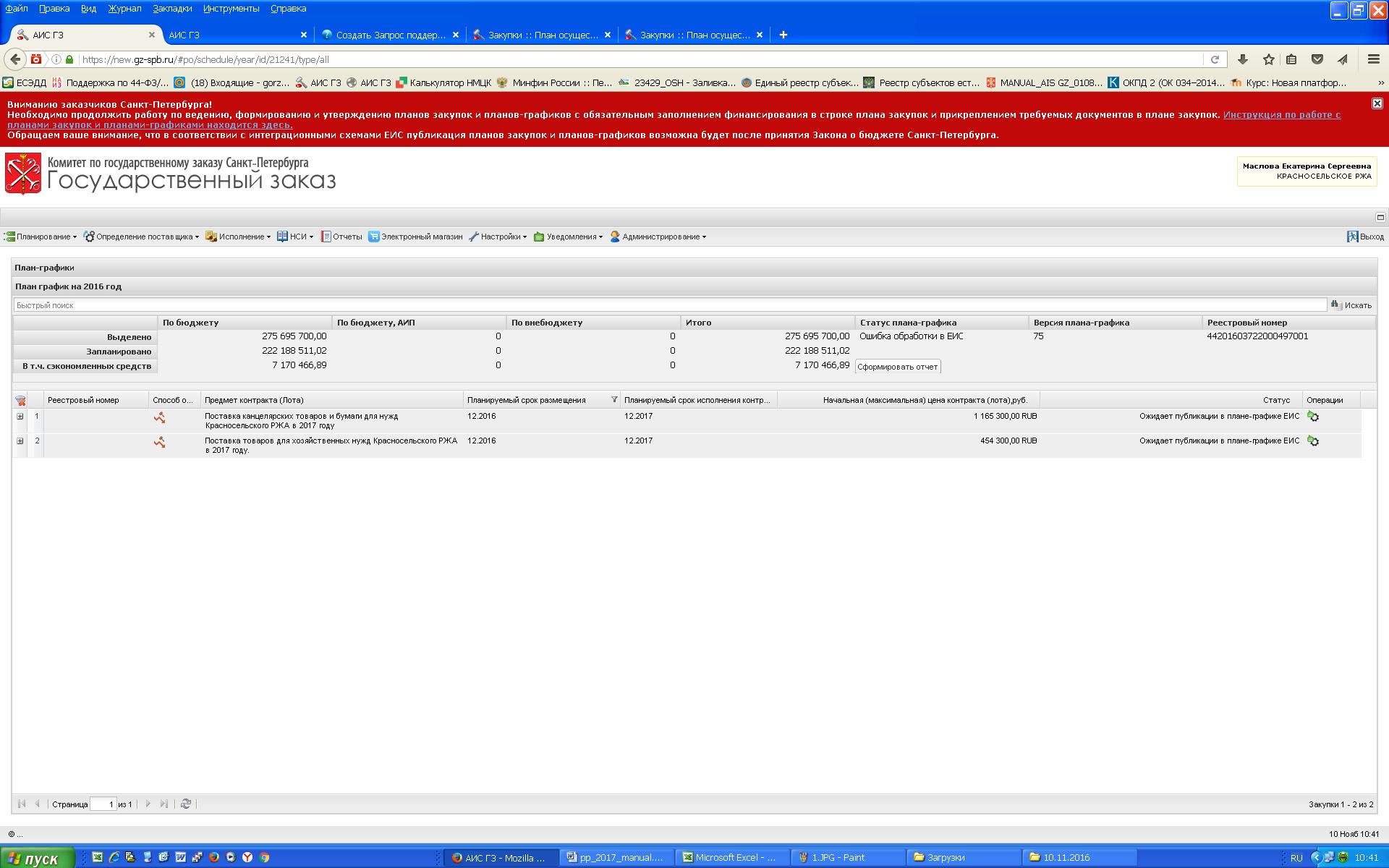Click the collapse panel toggle below the header

(1380, 217)
